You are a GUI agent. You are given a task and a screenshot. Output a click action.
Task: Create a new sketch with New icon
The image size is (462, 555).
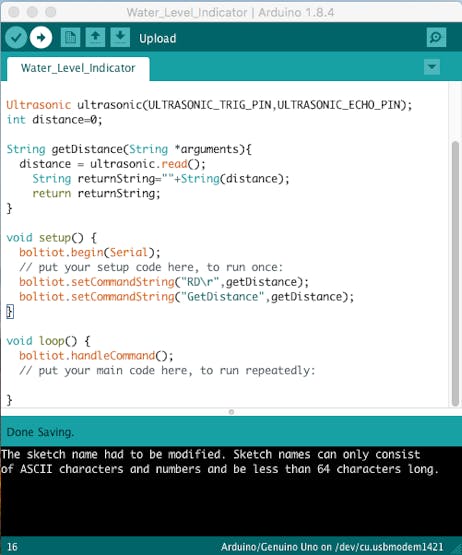tap(70, 37)
